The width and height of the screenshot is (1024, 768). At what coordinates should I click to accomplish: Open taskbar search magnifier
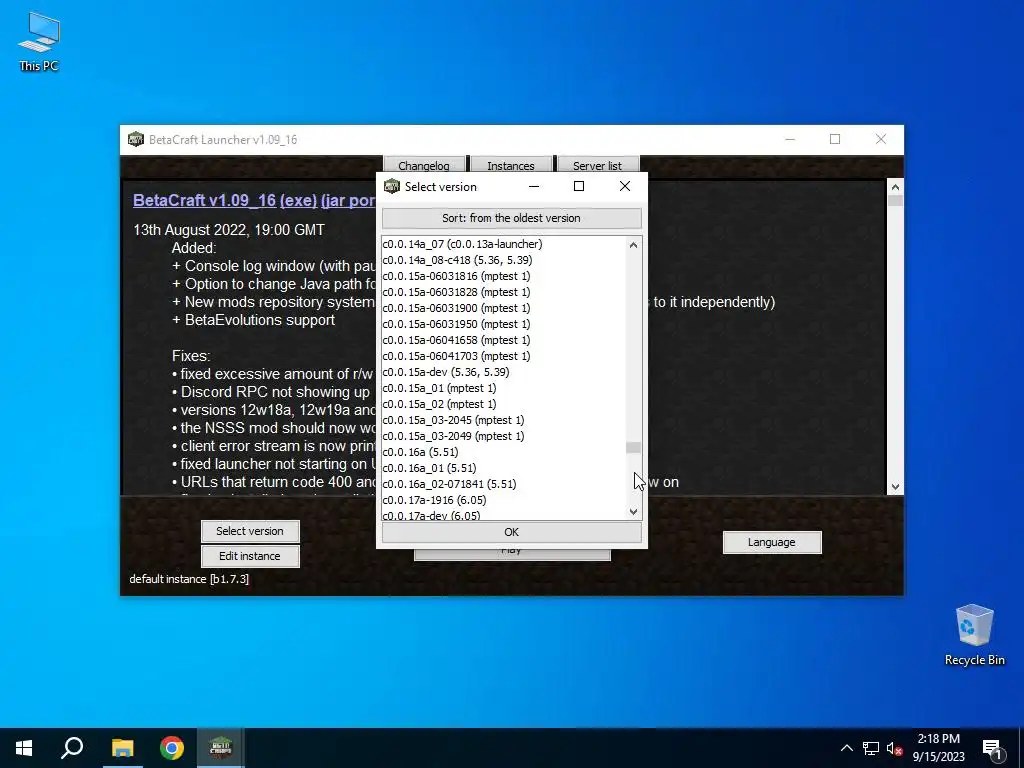72,748
